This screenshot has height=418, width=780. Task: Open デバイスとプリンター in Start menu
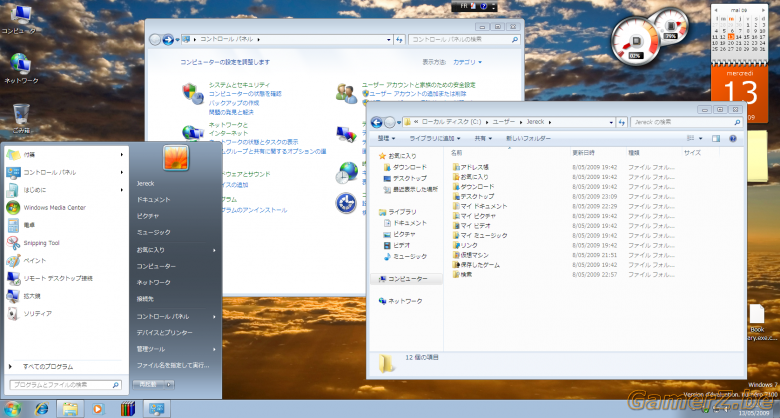pos(164,332)
